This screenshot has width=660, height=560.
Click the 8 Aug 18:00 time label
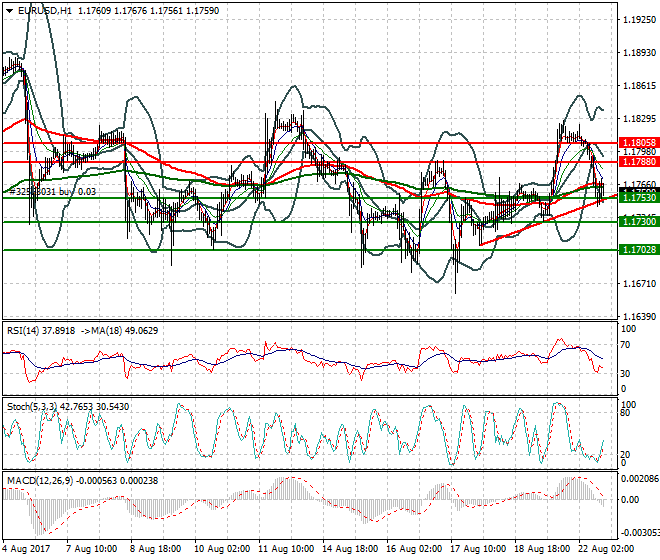[155, 549]
